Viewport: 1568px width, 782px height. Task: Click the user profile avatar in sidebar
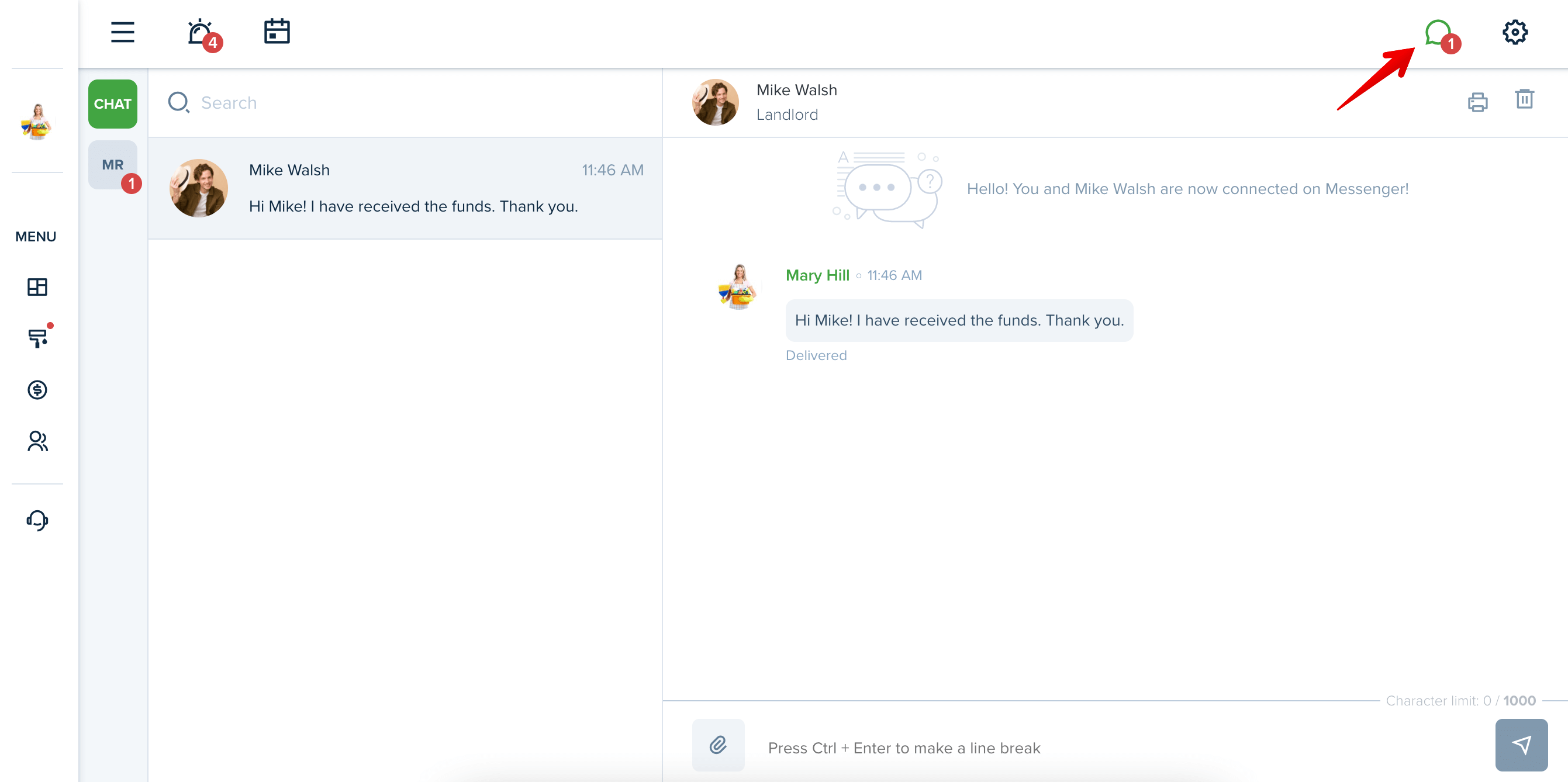[37, 121]
